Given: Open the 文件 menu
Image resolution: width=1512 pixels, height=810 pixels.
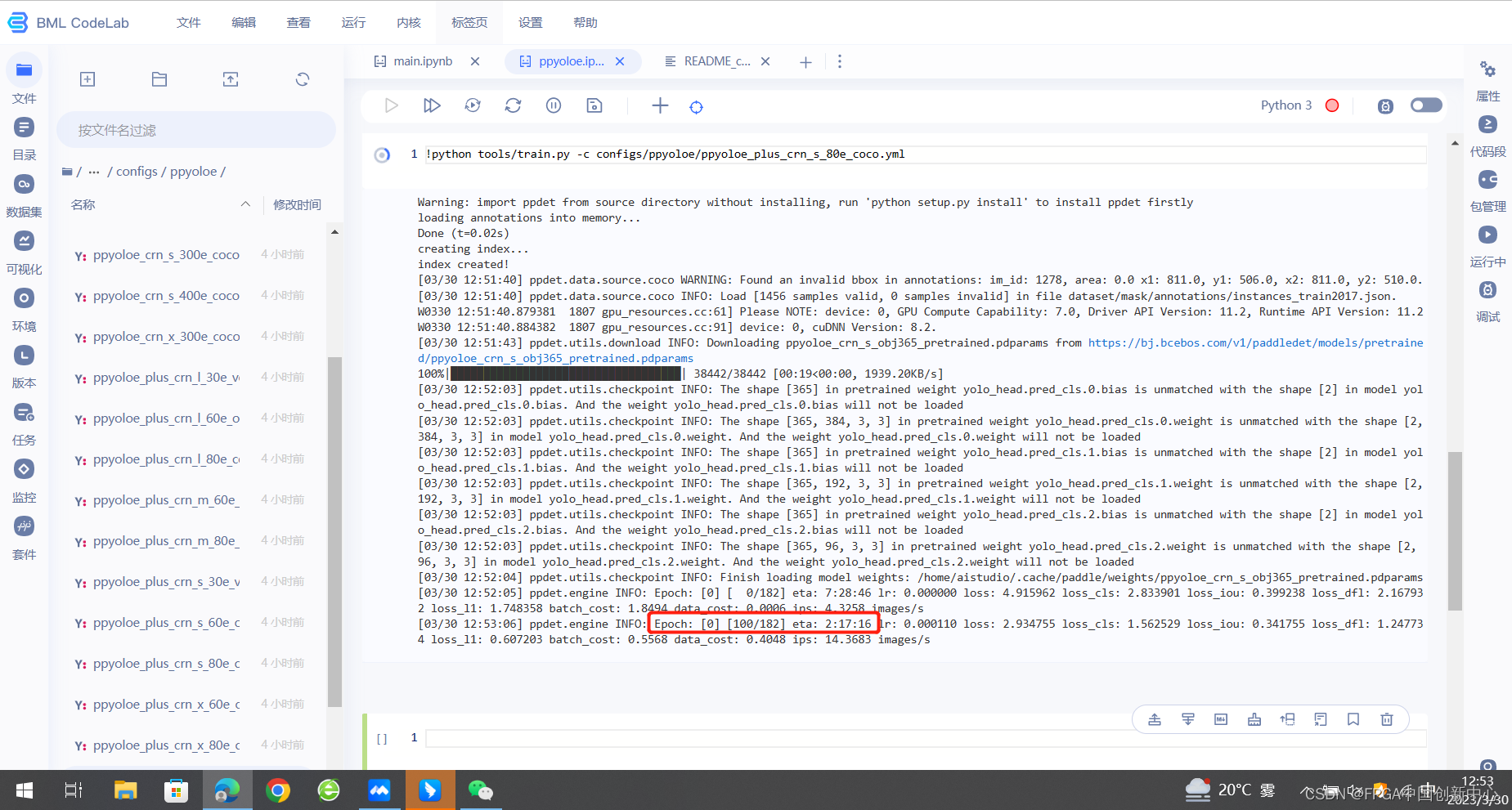Looking at the screenshot, I should (x=189, y=23).
